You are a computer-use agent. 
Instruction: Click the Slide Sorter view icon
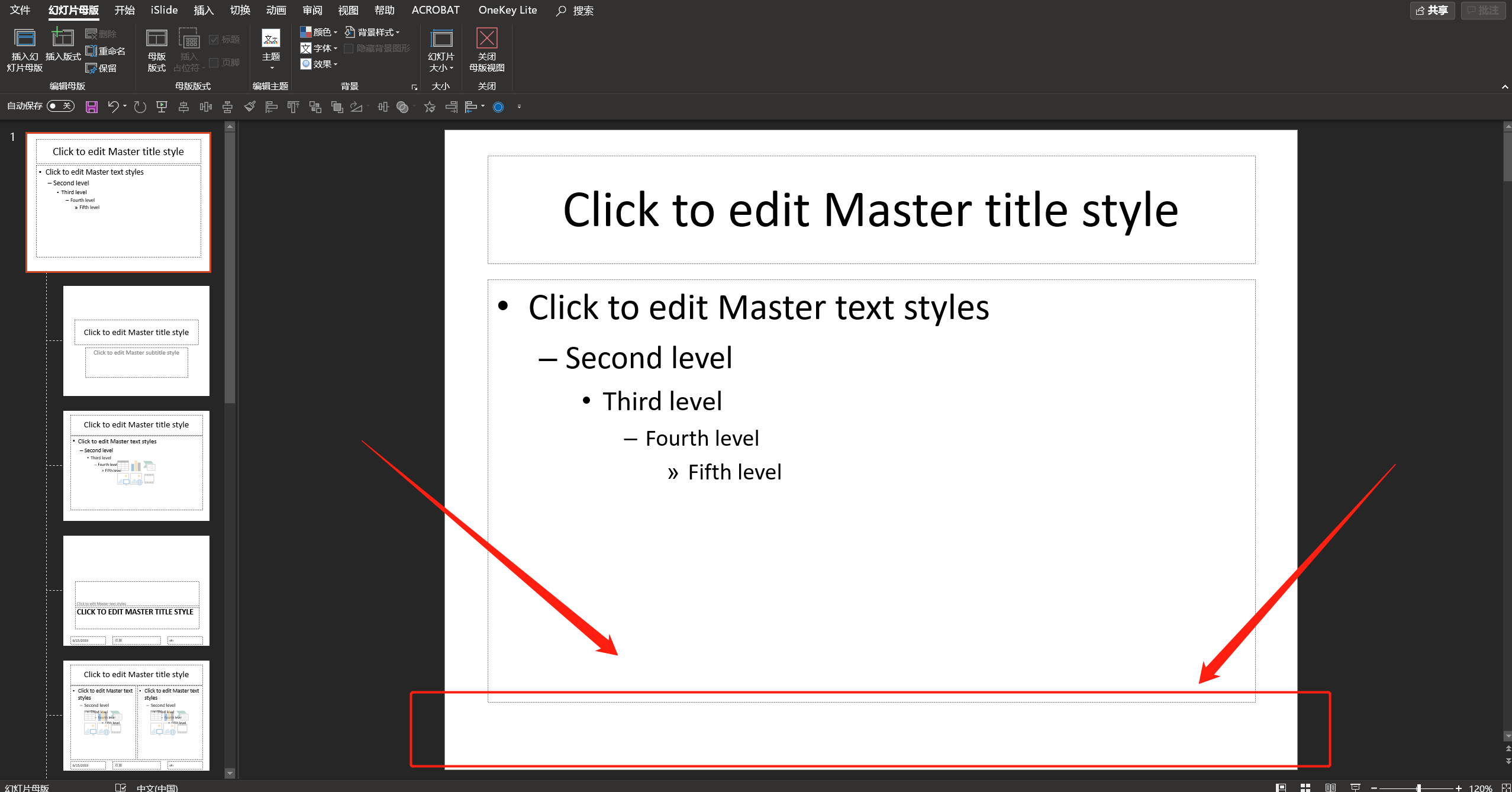[1305, 787]
